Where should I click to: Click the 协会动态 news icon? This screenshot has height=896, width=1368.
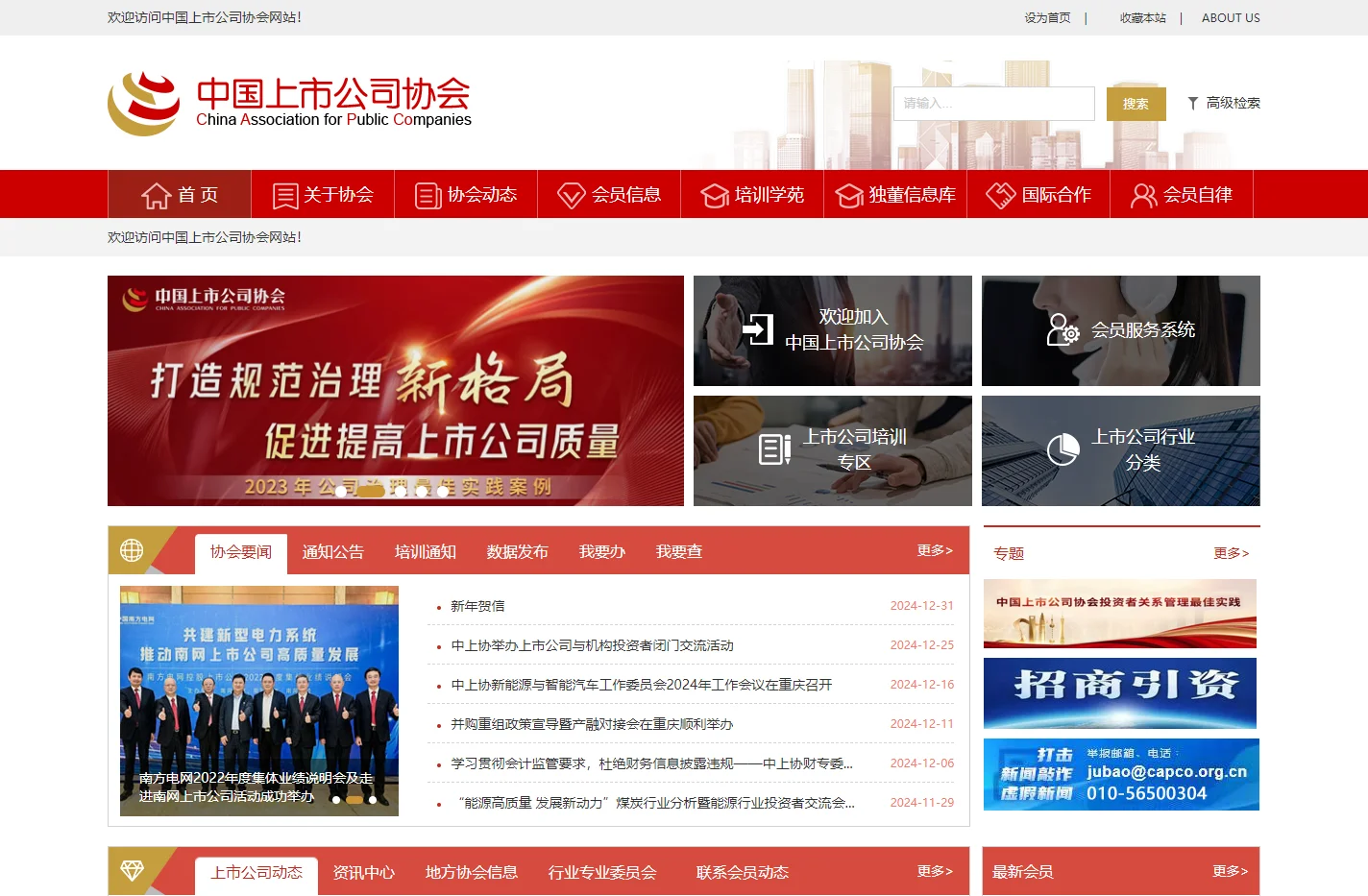pos(428,196)
